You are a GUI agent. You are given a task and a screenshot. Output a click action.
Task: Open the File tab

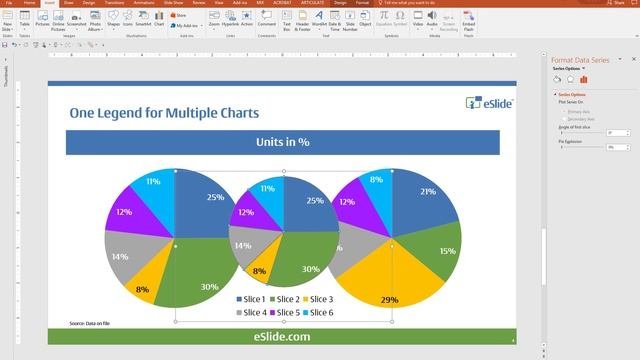point(9,3)
